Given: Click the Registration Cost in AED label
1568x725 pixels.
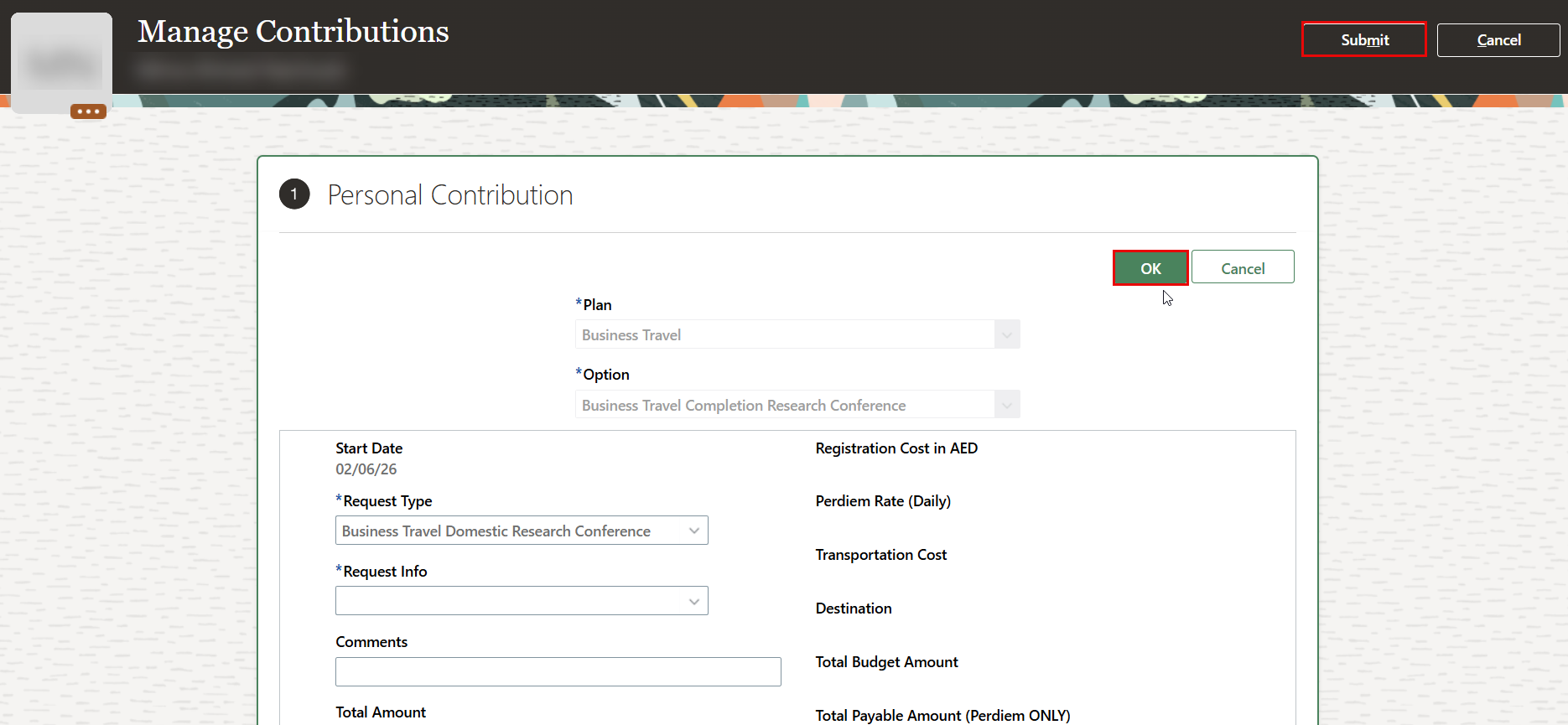Looking at the screenshot, I should [896, 448].
